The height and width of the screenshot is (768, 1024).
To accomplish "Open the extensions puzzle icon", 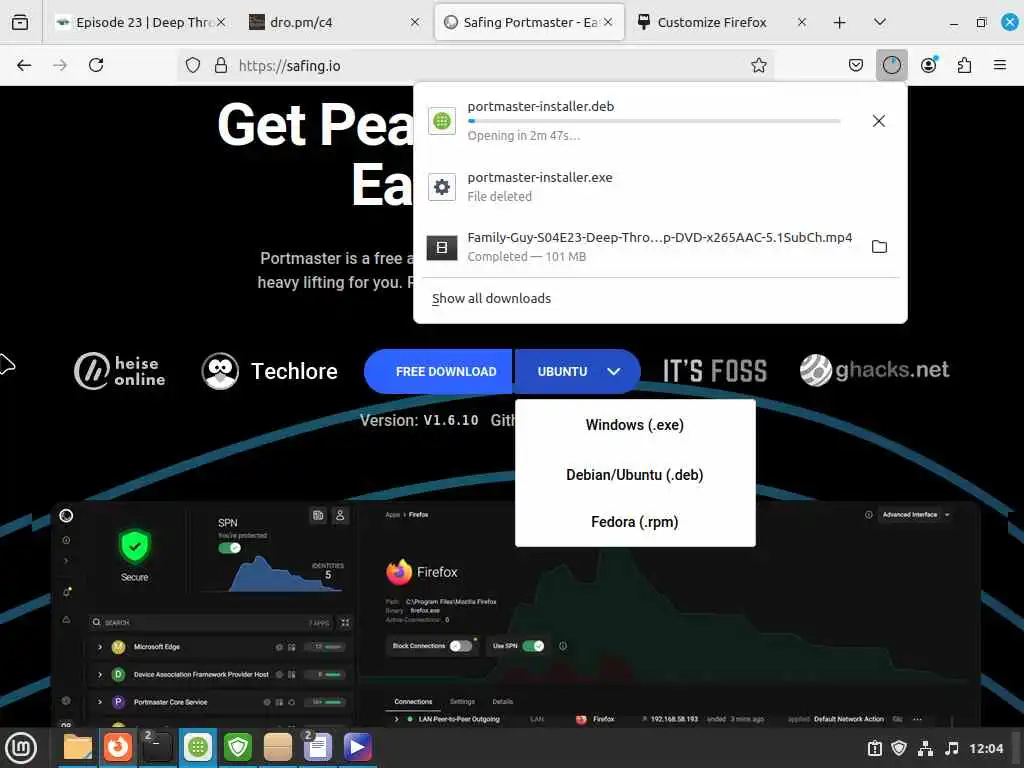I will pyautogui.click(x=964, y=65).
